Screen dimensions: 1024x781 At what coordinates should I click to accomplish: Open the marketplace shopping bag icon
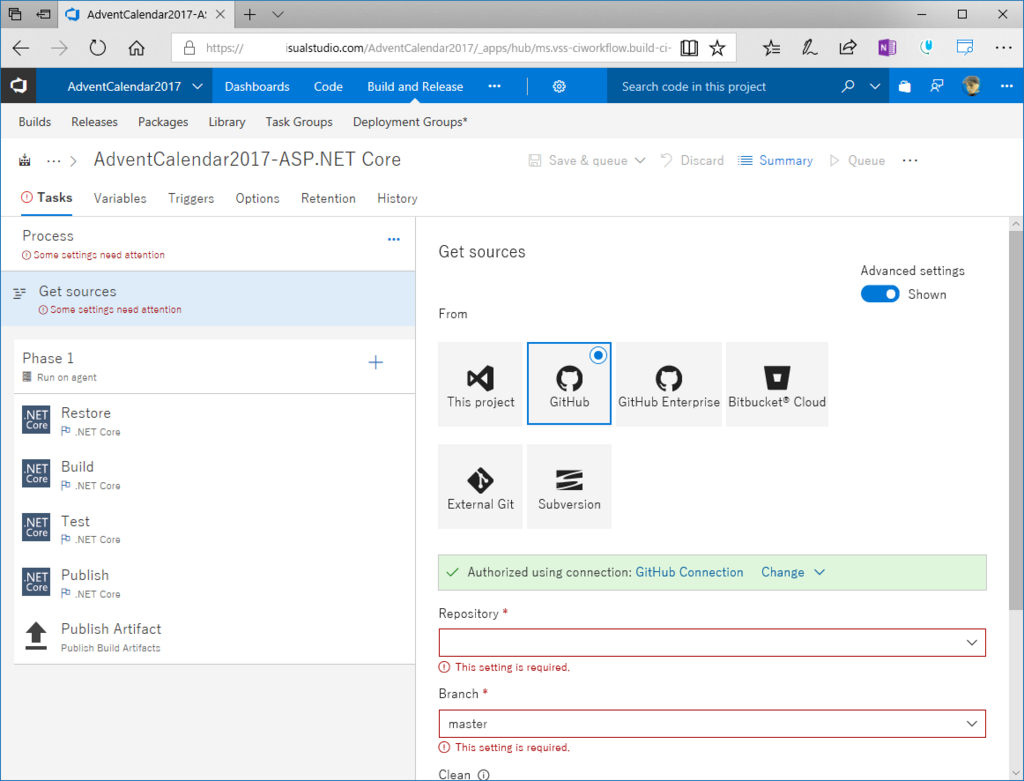(x=904, y=86)
